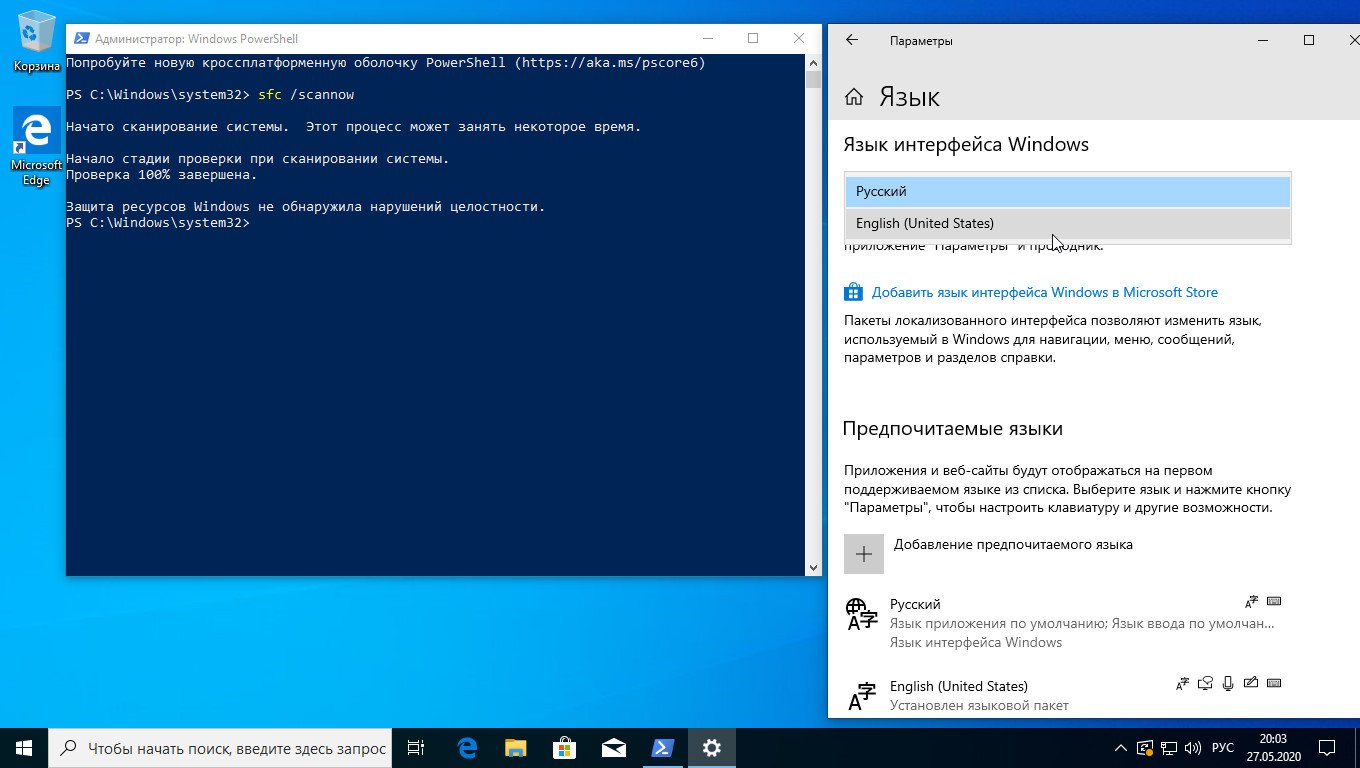Click the Settings gear icon in the taskbar
1360x768 pixels.
click(712, 747)
